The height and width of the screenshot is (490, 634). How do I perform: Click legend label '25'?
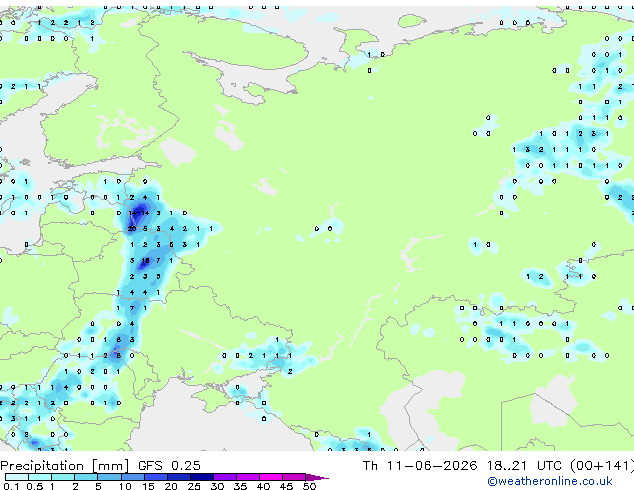click(x=194, y=486)
